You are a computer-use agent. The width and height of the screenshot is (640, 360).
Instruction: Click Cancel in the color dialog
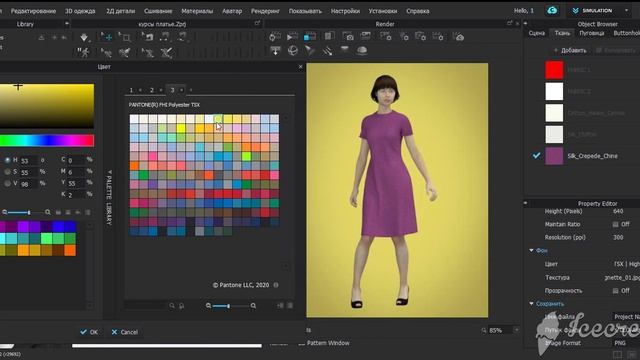124,332
